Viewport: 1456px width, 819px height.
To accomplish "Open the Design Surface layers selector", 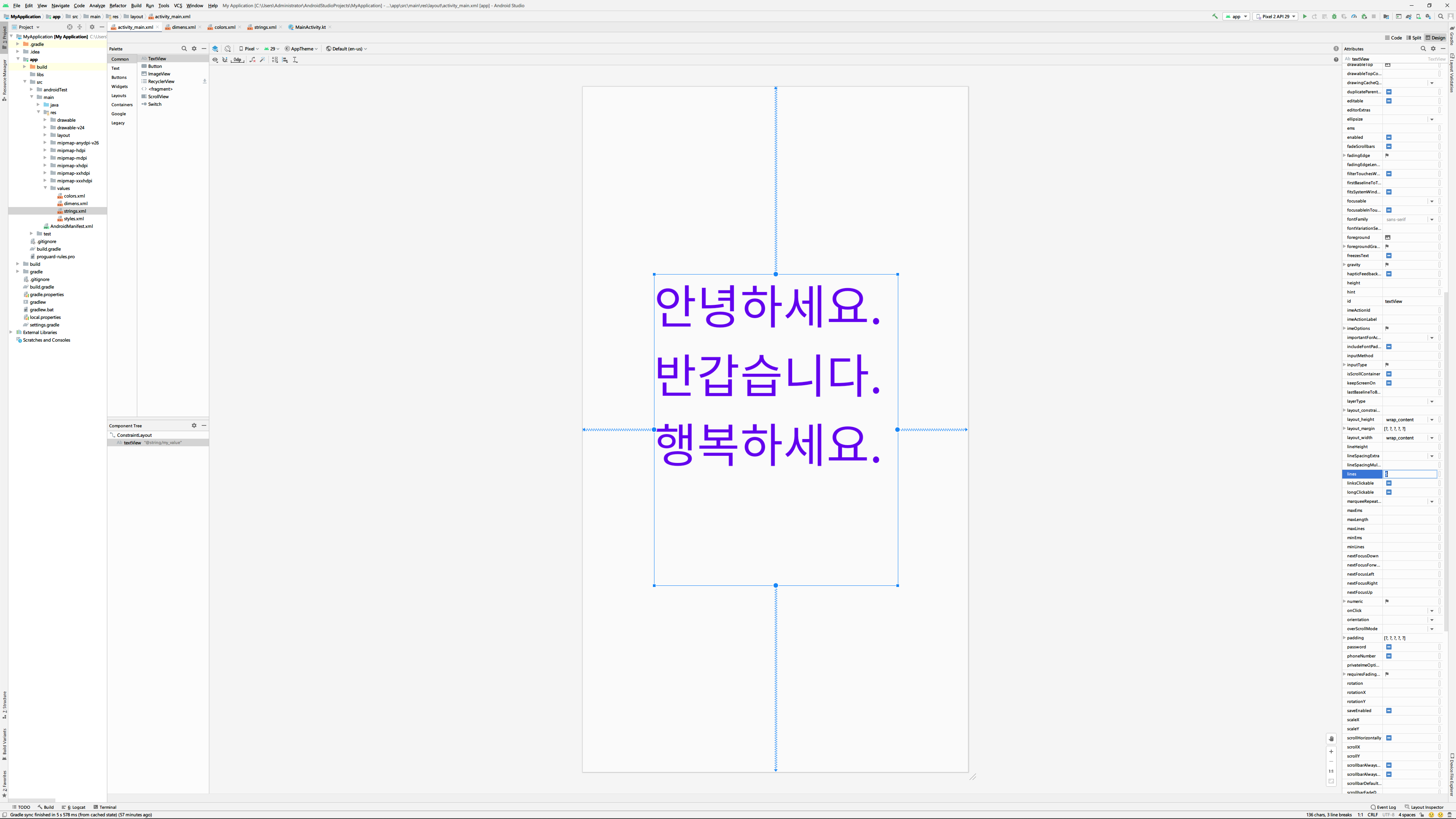I will 215,49.
